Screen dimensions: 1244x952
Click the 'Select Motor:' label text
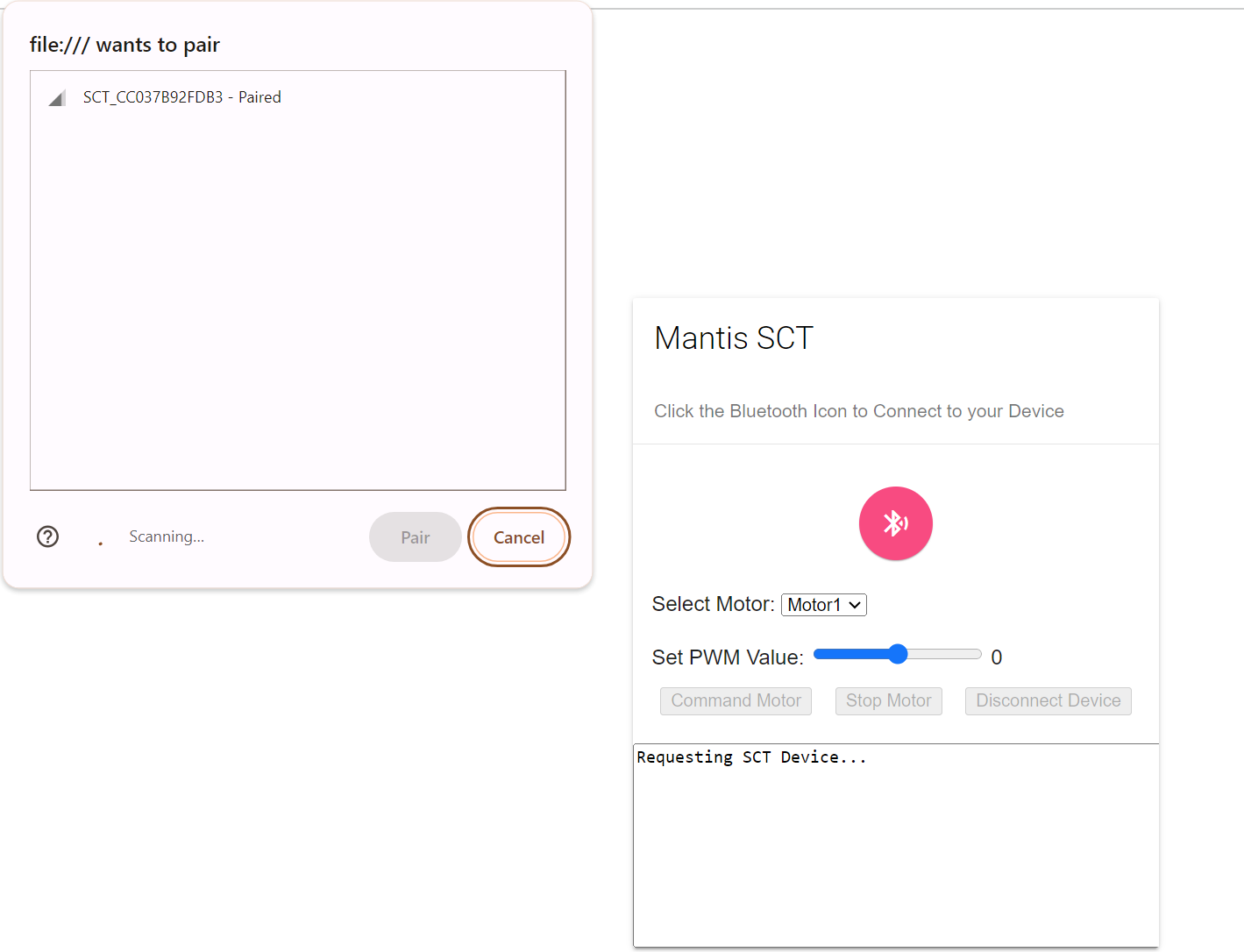pyautogui.click(x=713, y=605)
